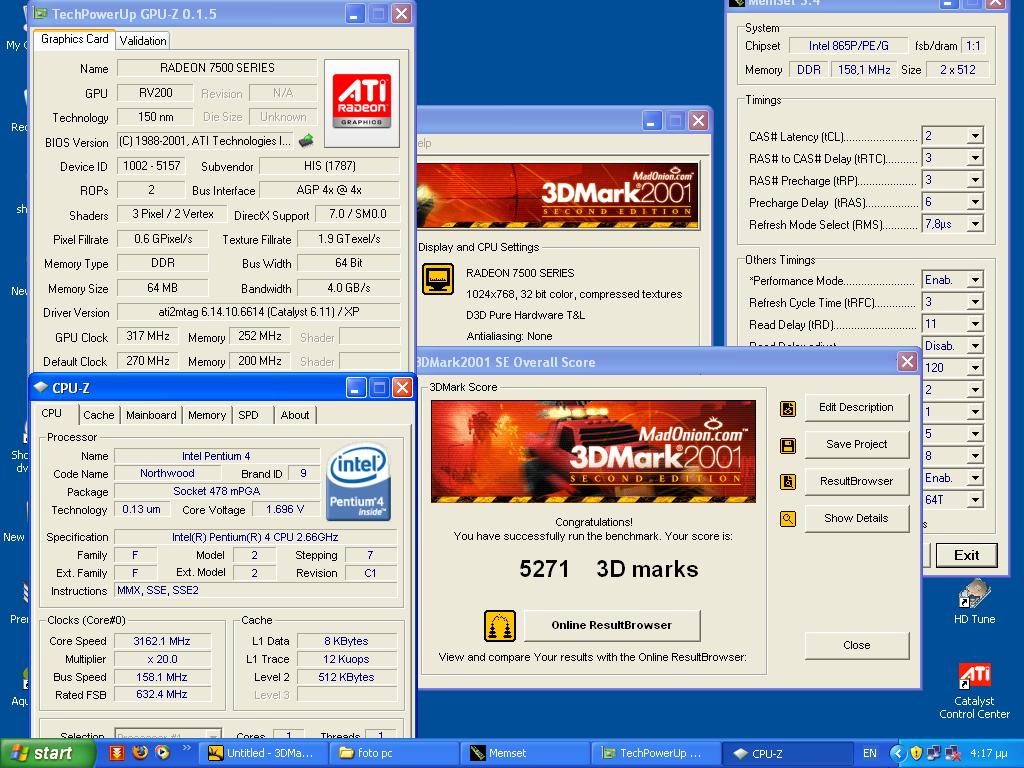Click the yellow security shield tray icon
The height and width of the screenshot is (768, 1024).
coord(916,753)
